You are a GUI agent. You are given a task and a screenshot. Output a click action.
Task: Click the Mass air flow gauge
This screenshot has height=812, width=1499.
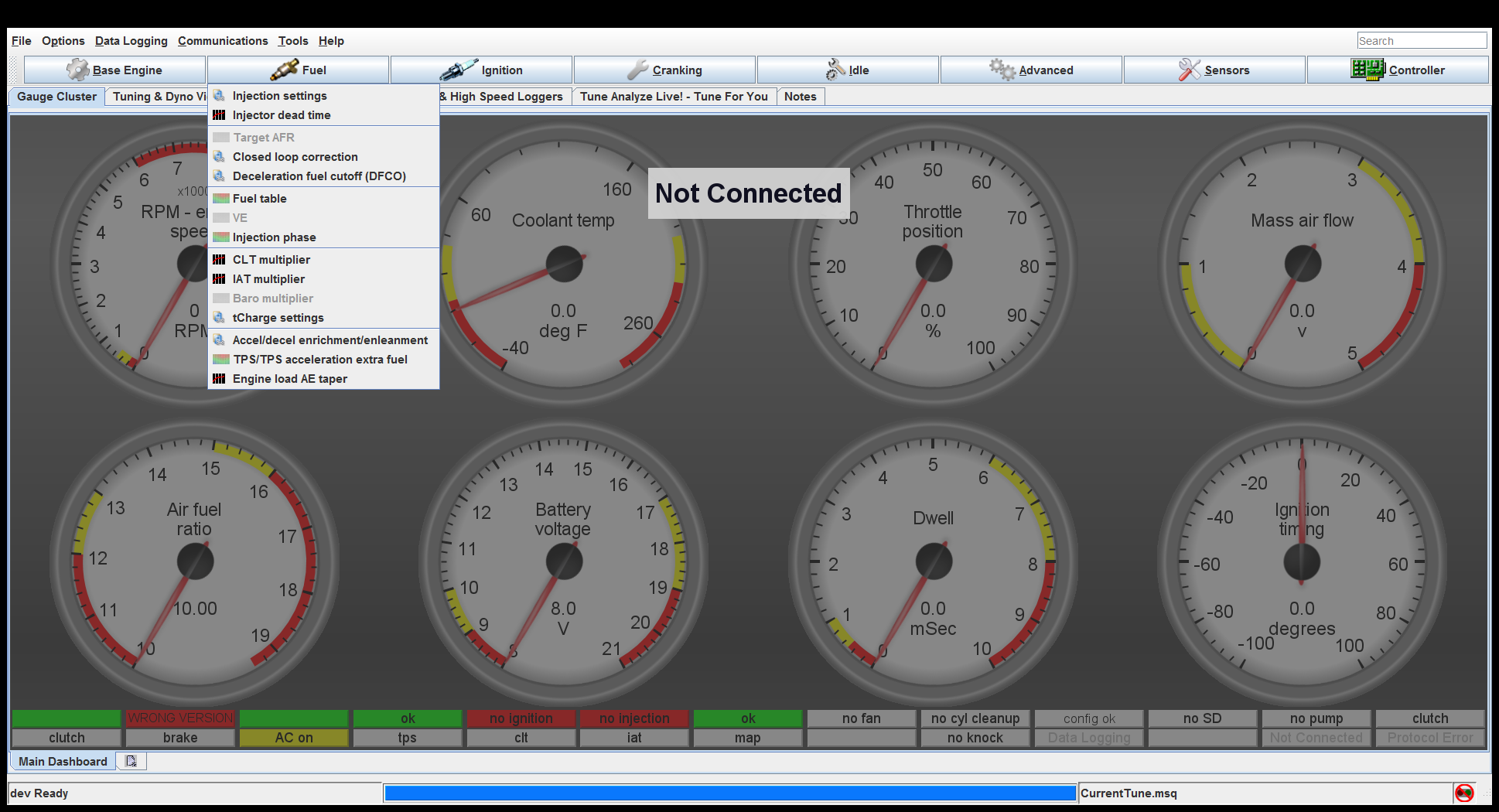point(1303,264)
